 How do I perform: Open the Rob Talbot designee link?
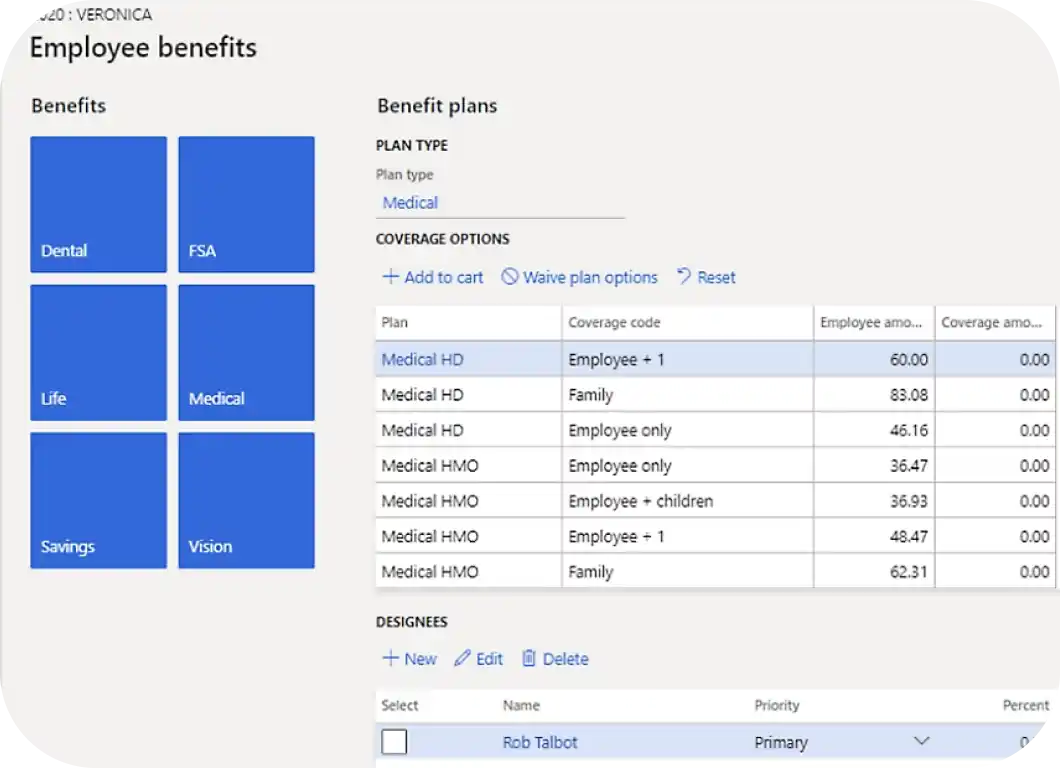click(x=540, y=742)
